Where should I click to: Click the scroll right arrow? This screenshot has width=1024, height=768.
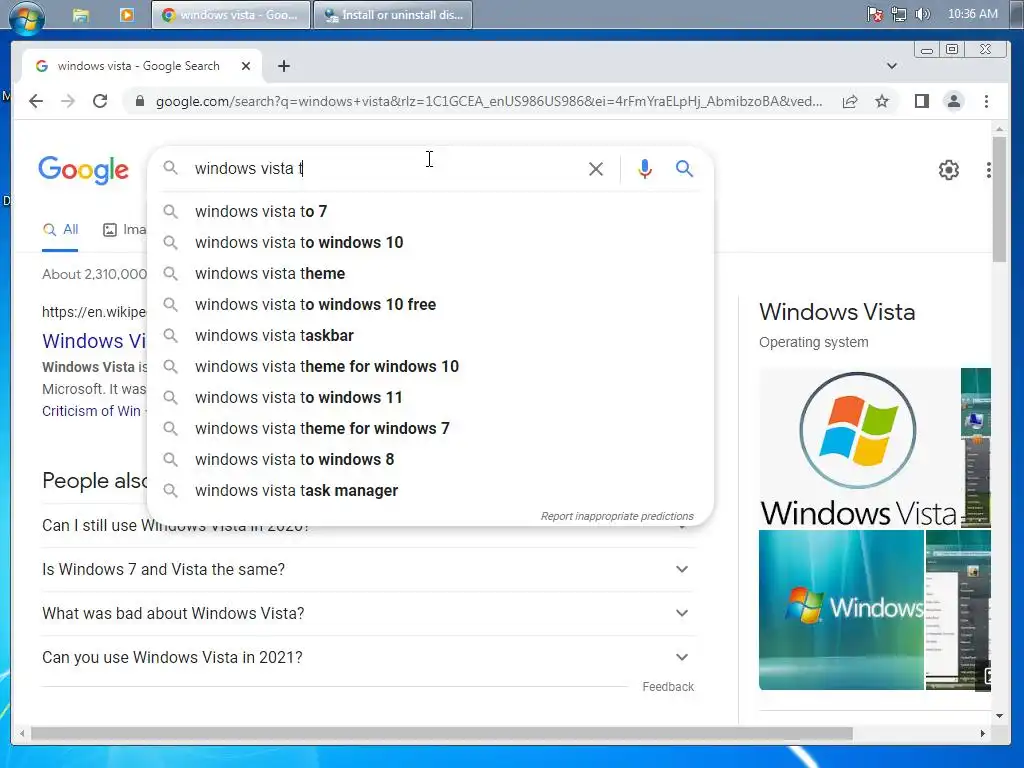[983, 734]
